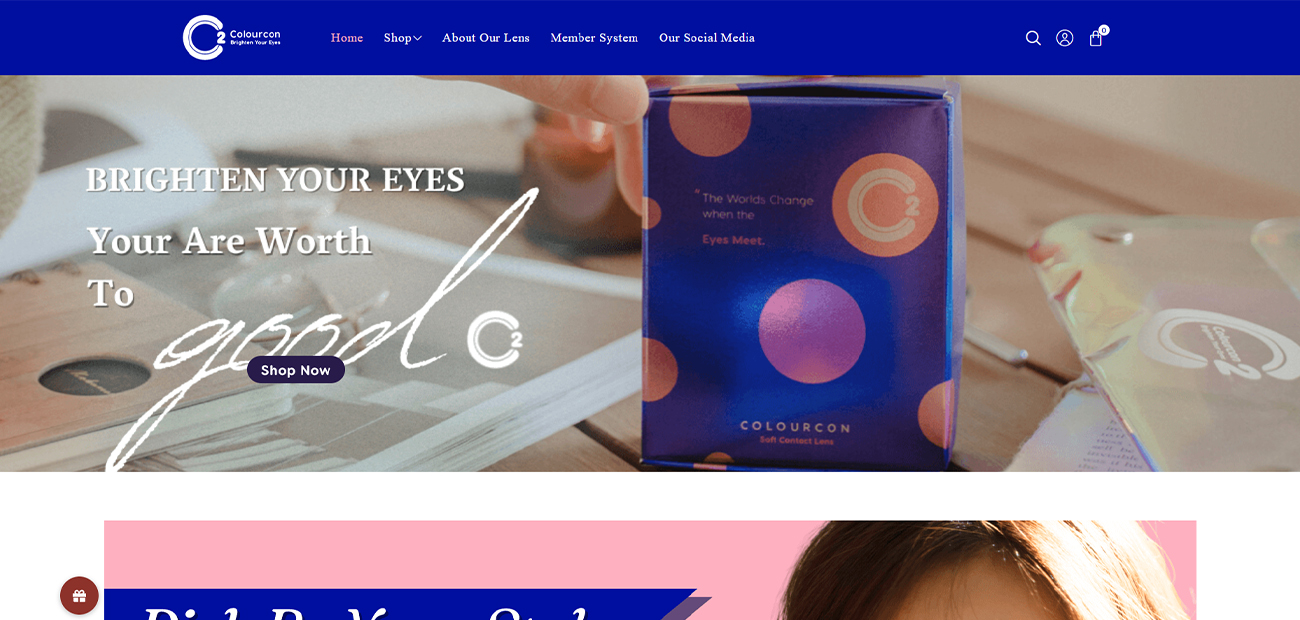This screenshot has height=620, width=1300.
Task: Click 'Your Are Worth To' banner text
Action: click(x=229, y=266)
